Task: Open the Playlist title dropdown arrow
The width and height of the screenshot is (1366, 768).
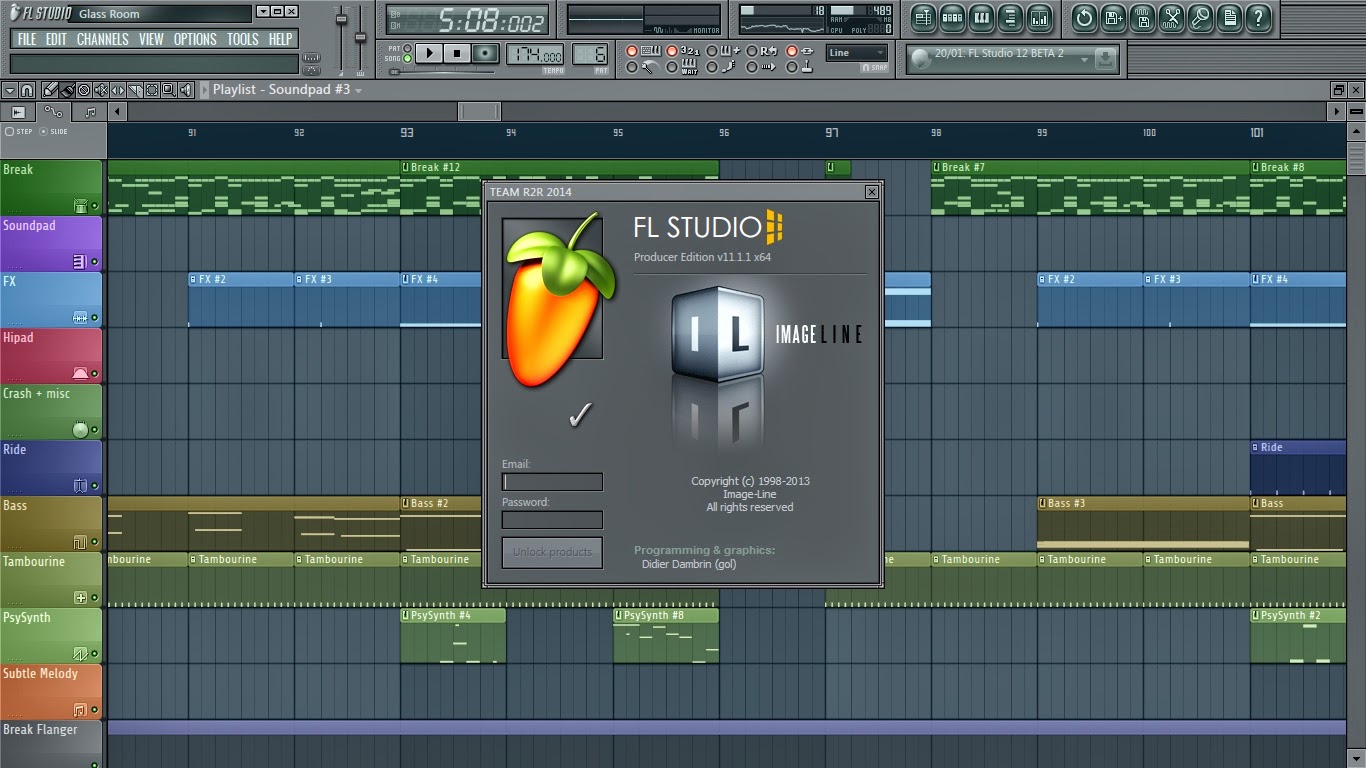Action: tap(359, 90)
